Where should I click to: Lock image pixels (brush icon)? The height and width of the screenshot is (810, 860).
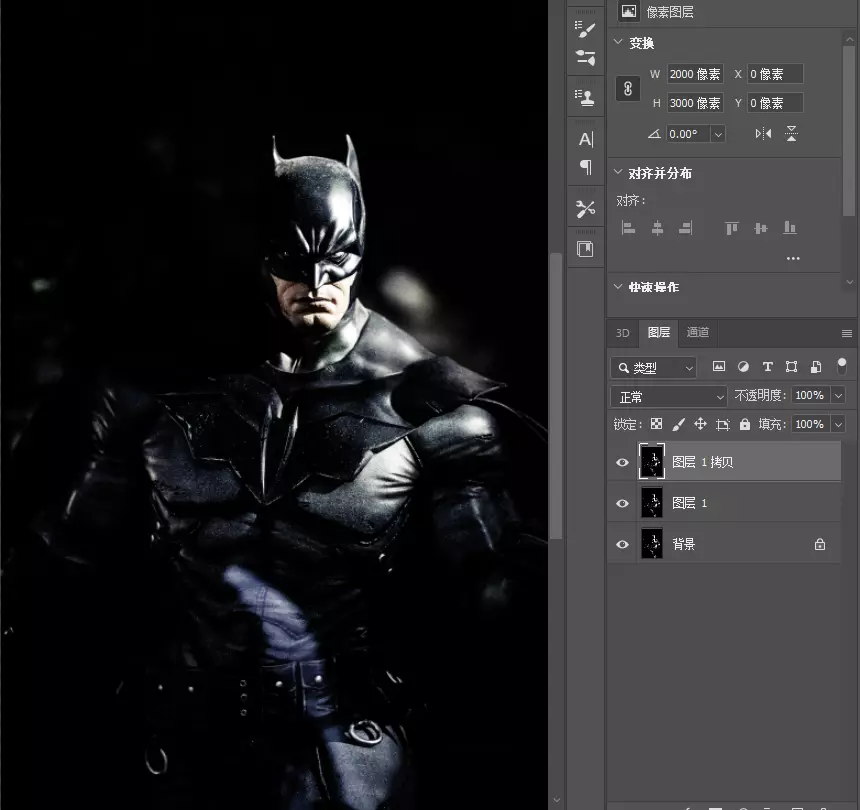pyautogui.click(x=678, y=424)
